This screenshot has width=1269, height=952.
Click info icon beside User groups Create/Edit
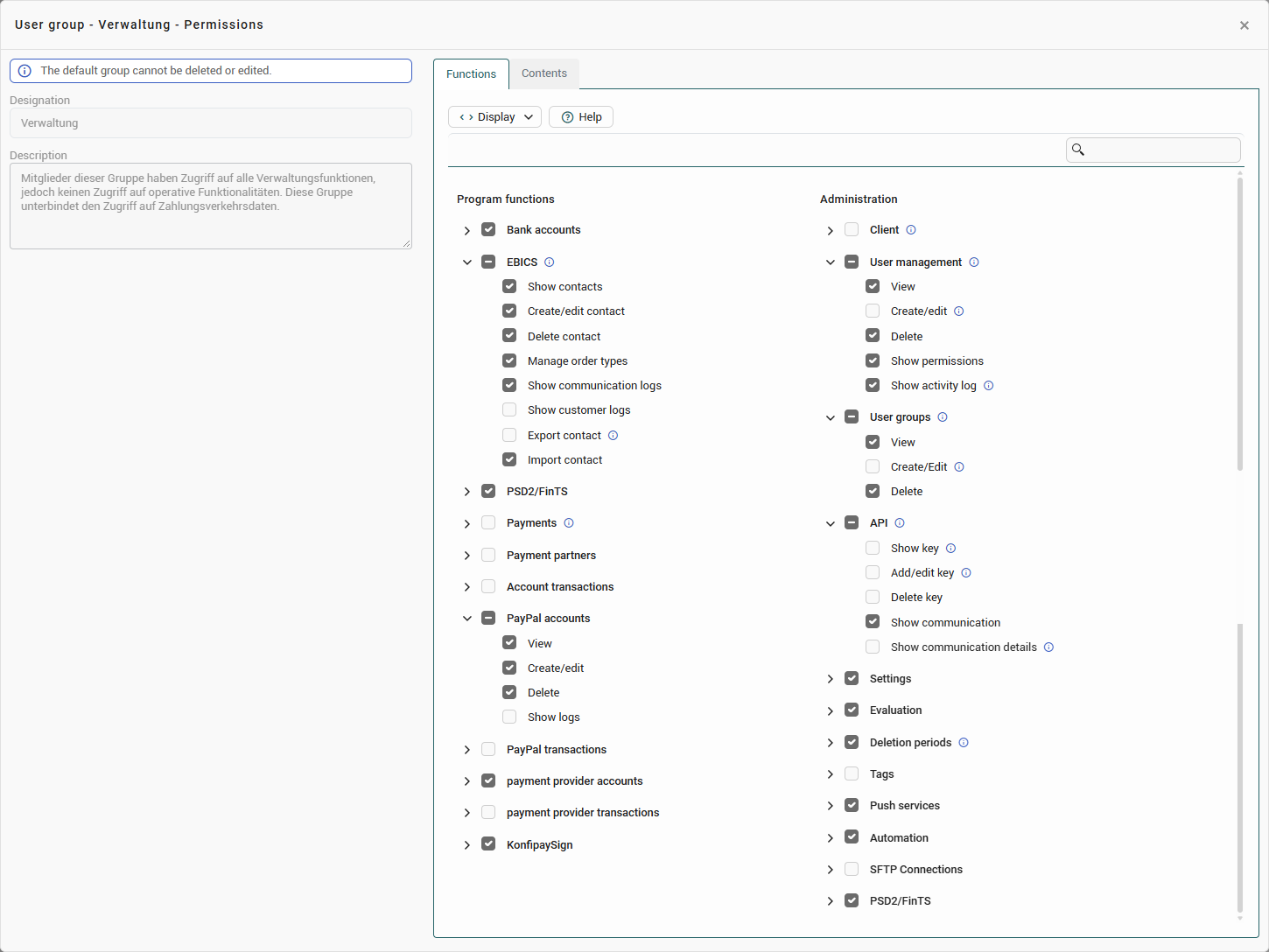959,467
